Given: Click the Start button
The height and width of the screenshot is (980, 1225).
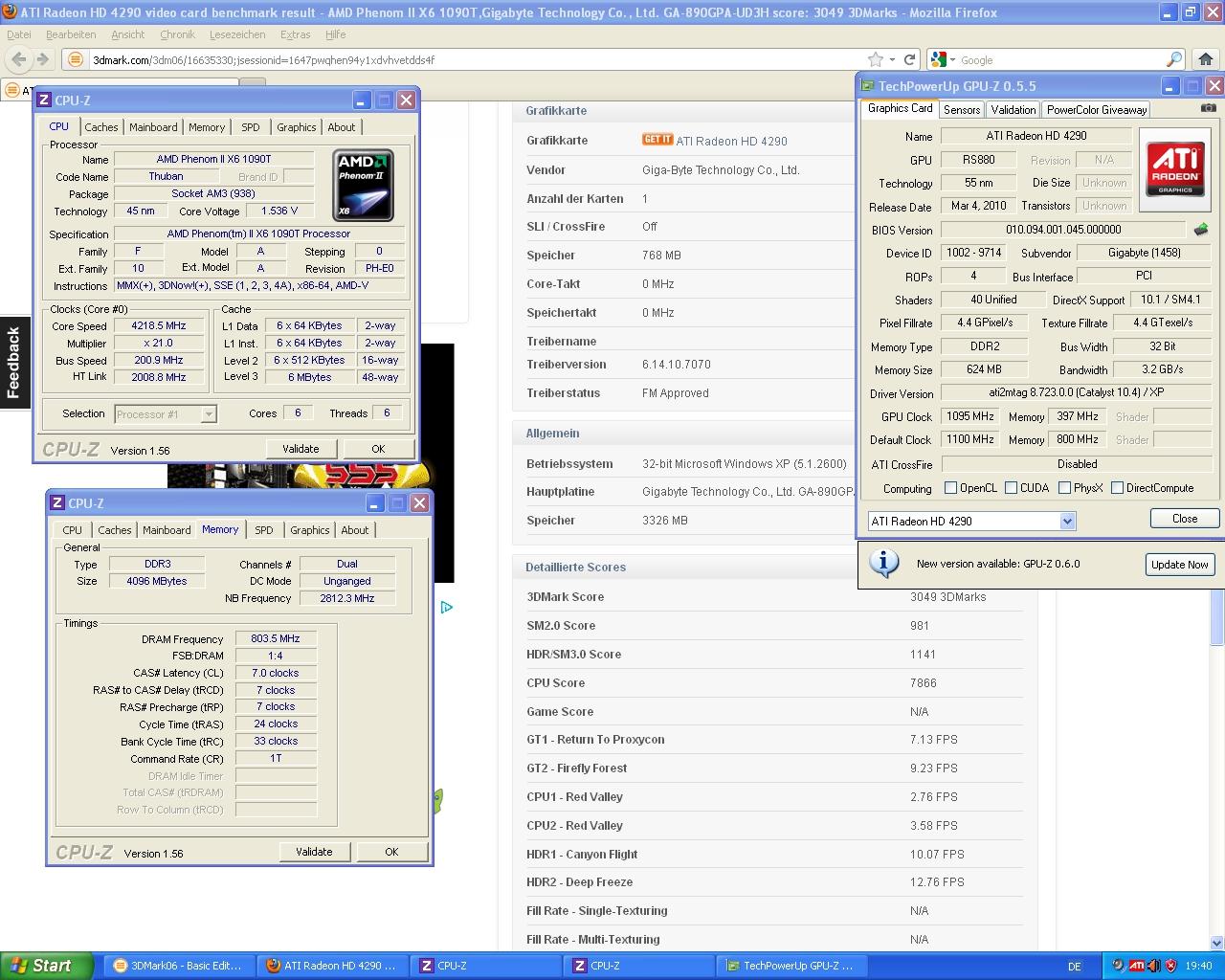Looking at the screenshot, I should (x=46, y=966).
